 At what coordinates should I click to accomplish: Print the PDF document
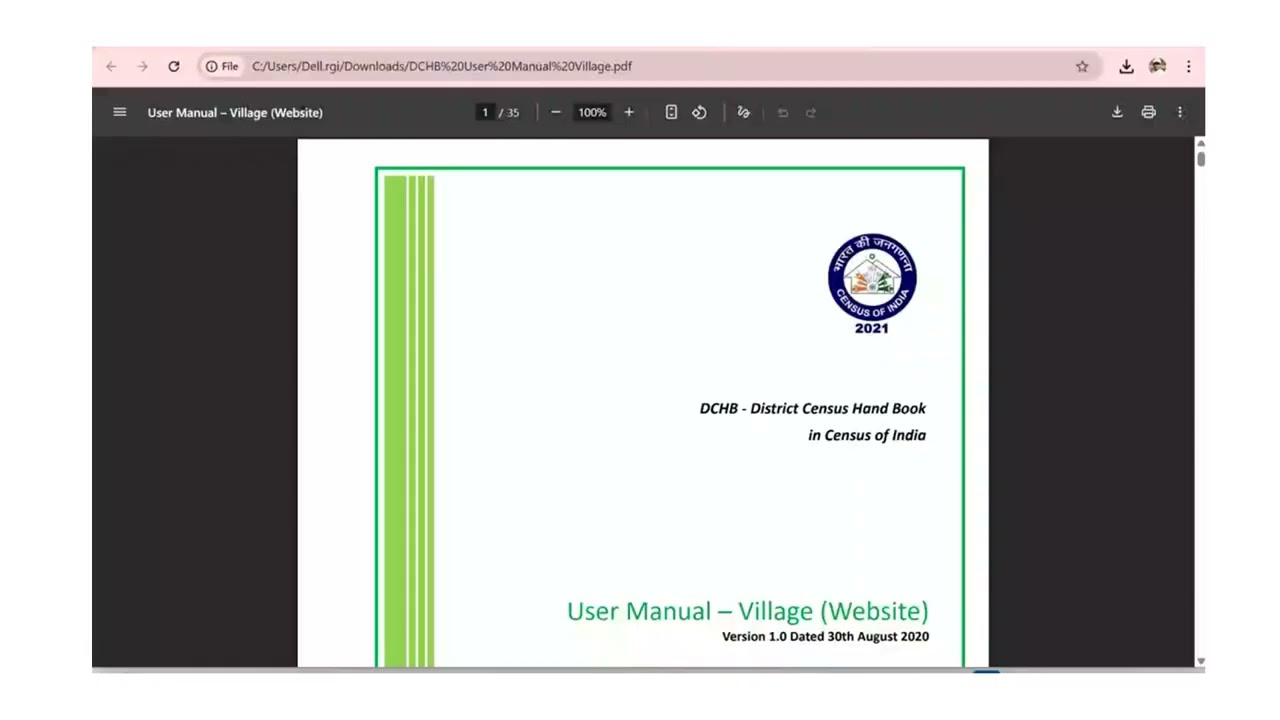pyautogui.click(x=1148, y=112)
